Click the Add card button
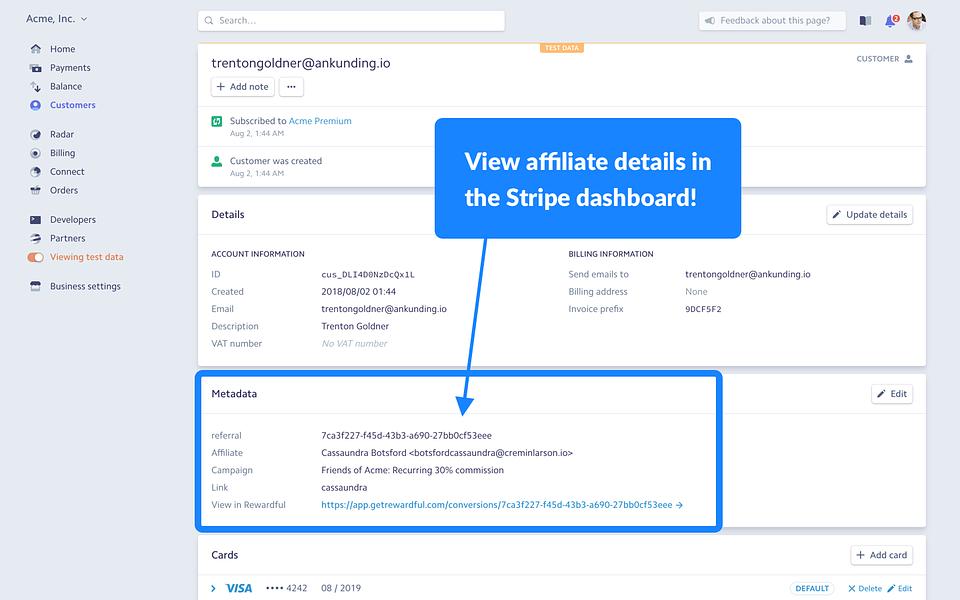 (x=882, y=555)
